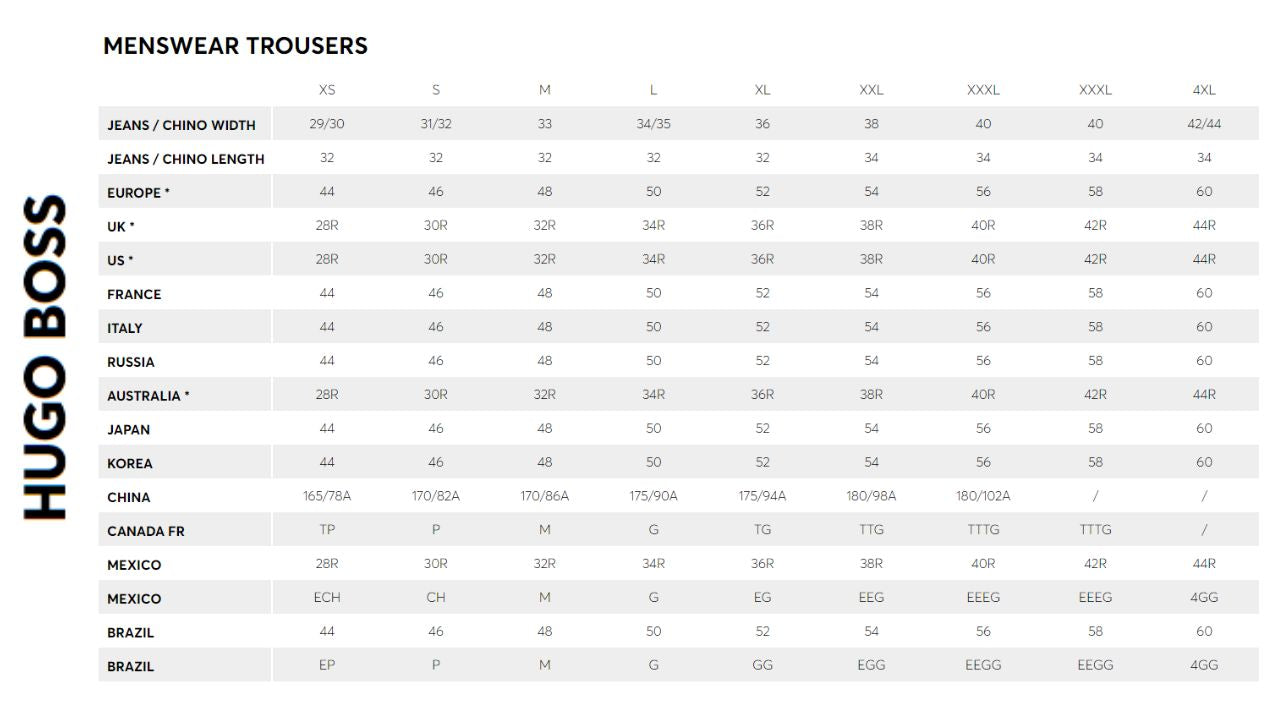Click the AUSTRALIA row label
Viewport: 1280px width, 720px height.
[x=148, y=396]
